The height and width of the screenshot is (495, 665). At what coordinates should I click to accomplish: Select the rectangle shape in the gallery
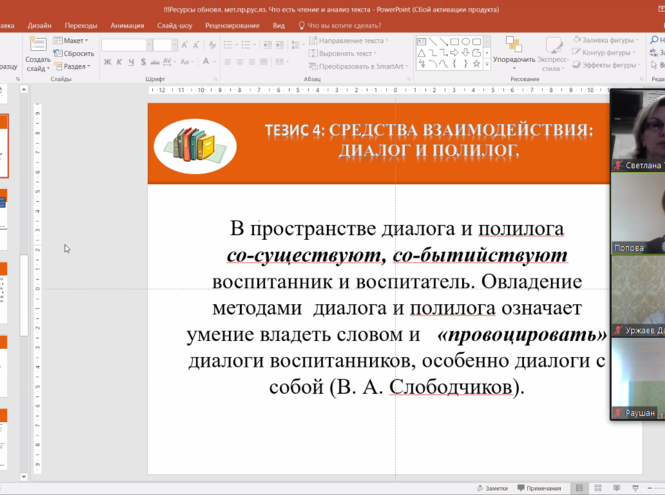coord(454,42)
